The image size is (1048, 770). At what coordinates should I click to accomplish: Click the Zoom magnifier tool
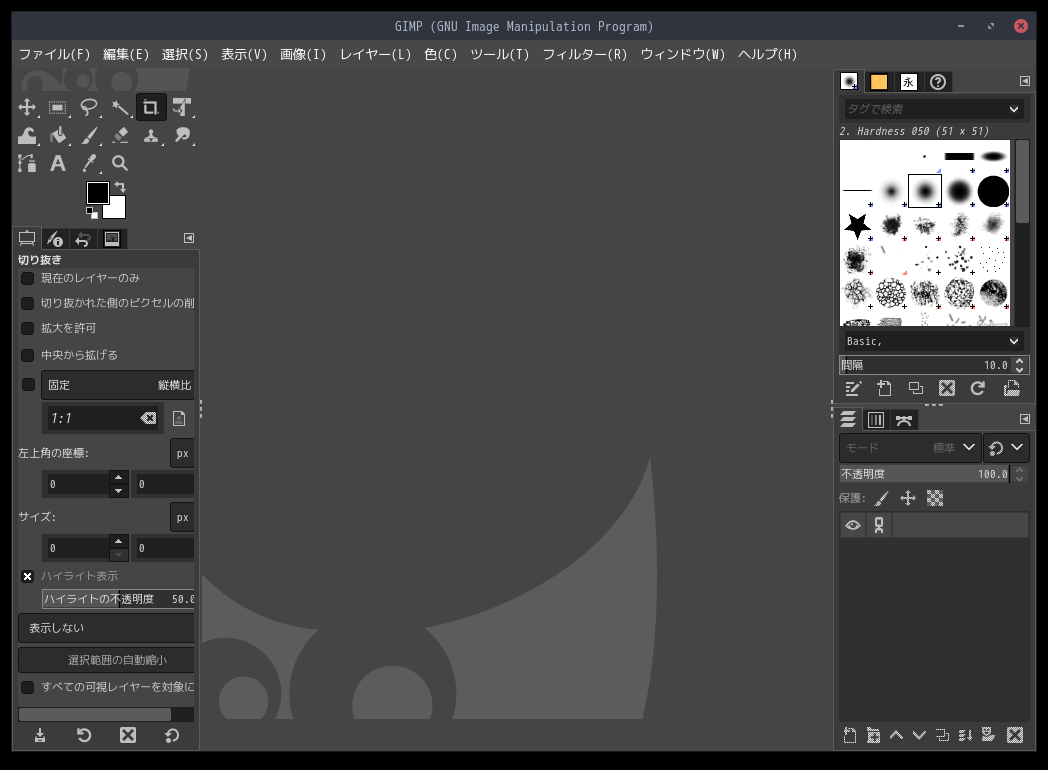point(120,163)
